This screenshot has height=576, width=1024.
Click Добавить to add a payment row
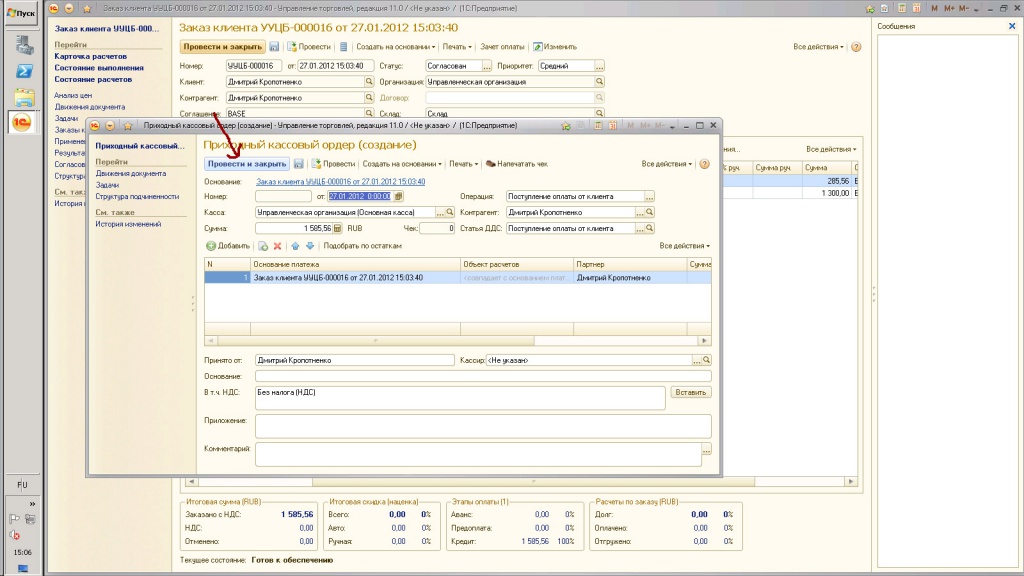[228, 246]
